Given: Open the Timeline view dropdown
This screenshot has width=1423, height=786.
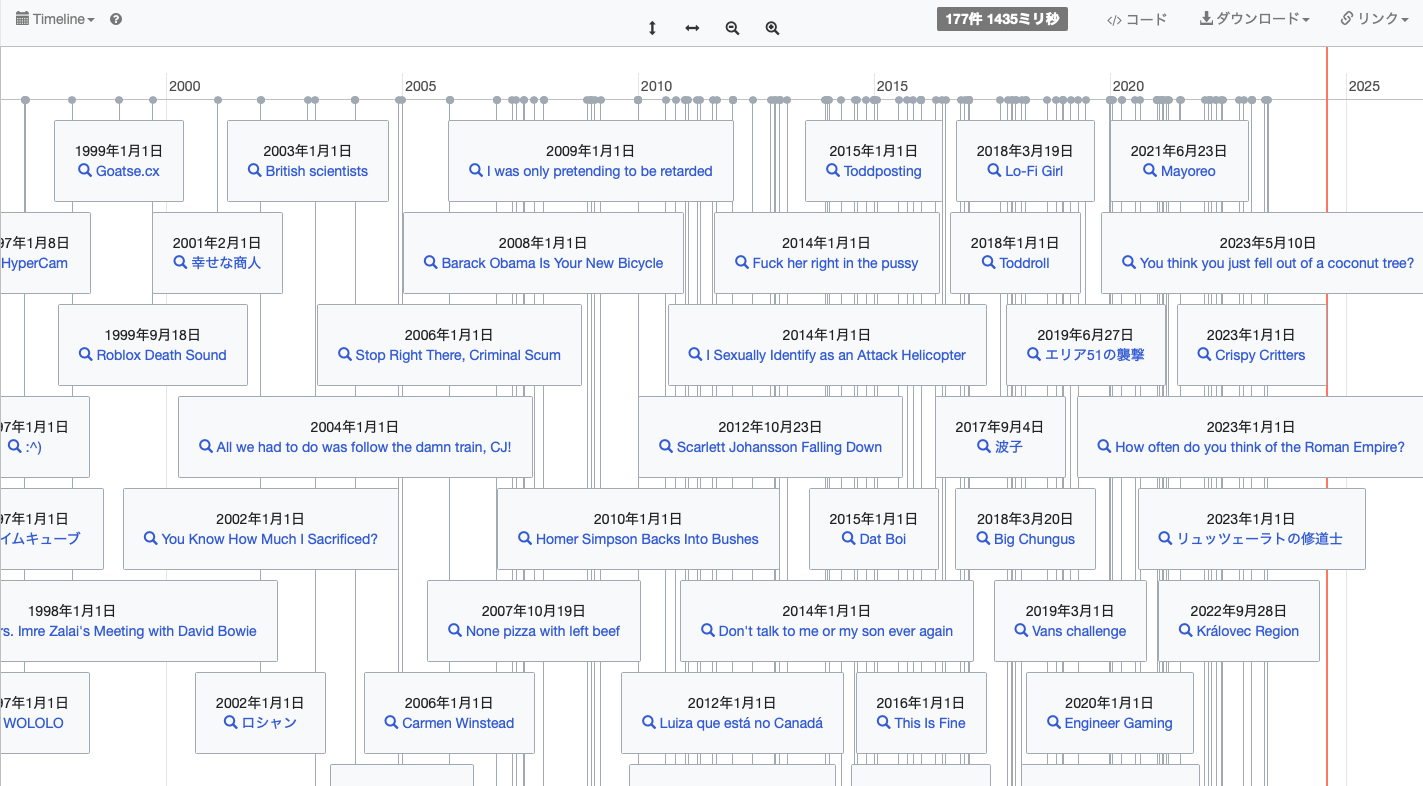Looking at the screenshot, I should 55,19.
